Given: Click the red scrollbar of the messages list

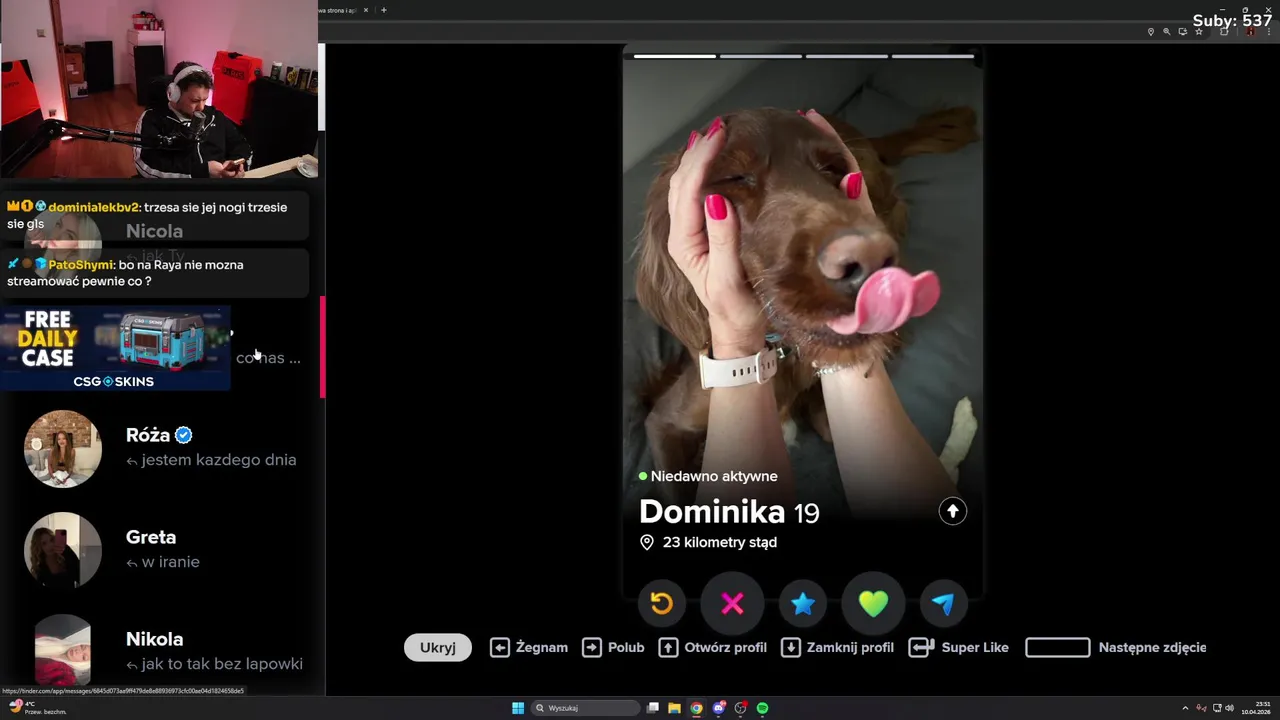Looking at the screenshot, I should [x=322, y=347].
